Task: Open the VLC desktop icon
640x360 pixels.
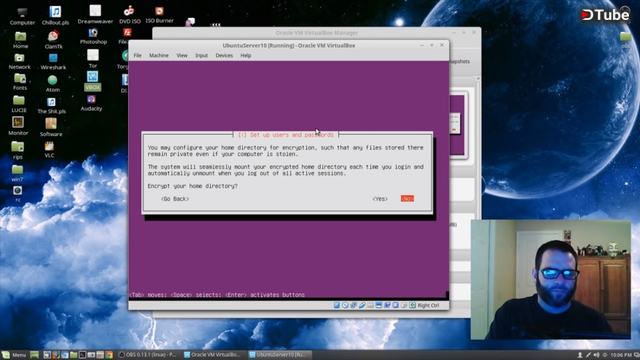Action: (x=49, y=149)
